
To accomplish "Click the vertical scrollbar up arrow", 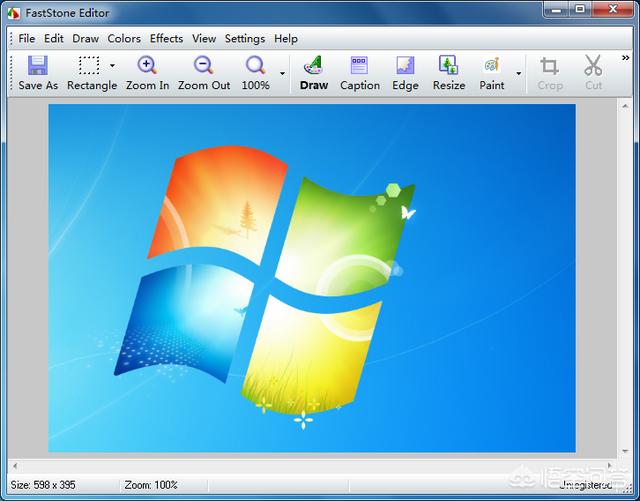I will [625, 106].
